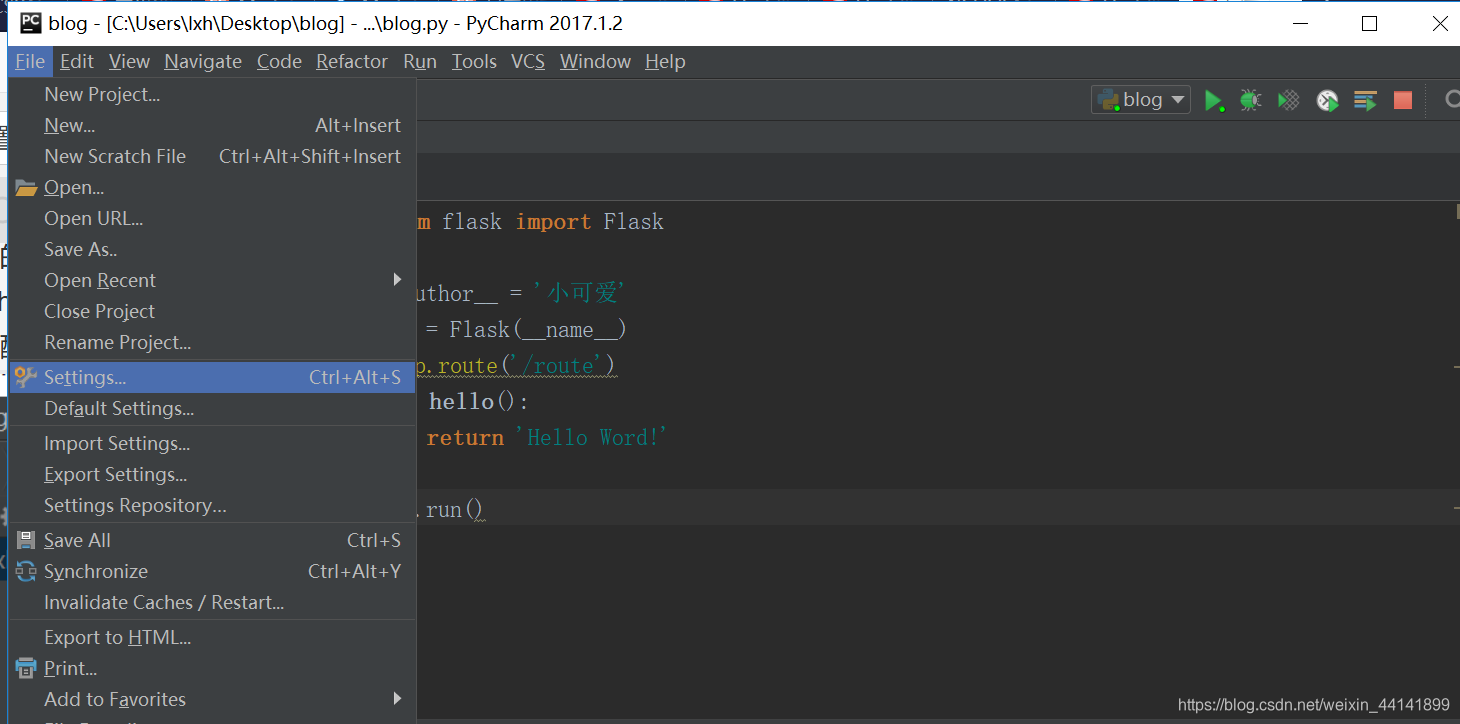Click the profile run icon
Viewport: 1460px width, 724px height.
click(1327, 100)
